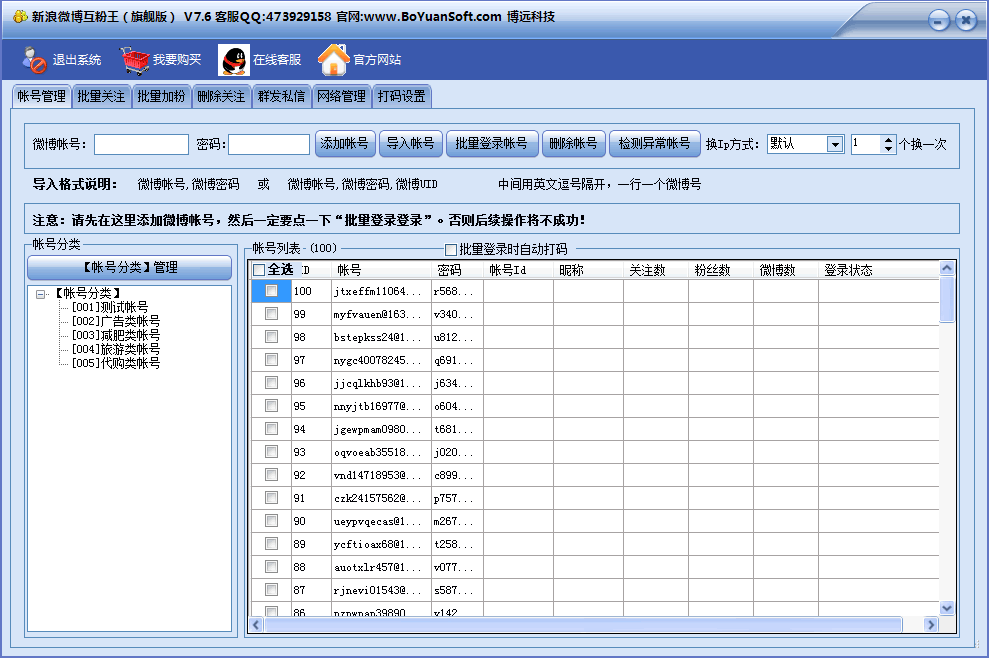The width and height of the screenshot is (989, 658).
Task: Check the box for account row 97
Action: pos(271,360)
